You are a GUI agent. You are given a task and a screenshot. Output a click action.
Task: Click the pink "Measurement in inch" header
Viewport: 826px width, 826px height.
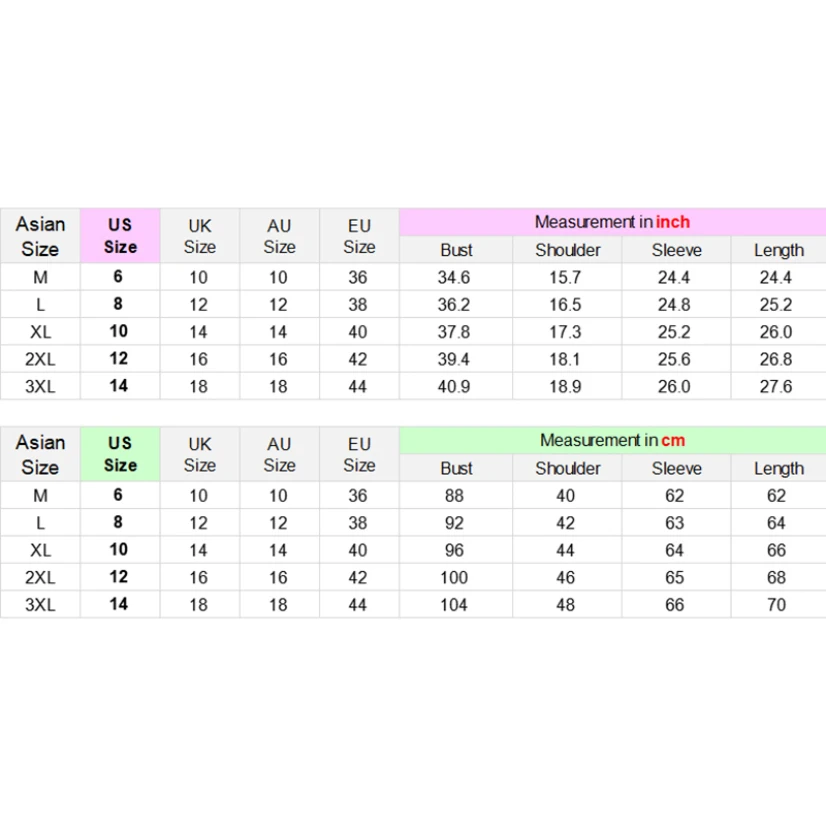click(x=612, y=222)
